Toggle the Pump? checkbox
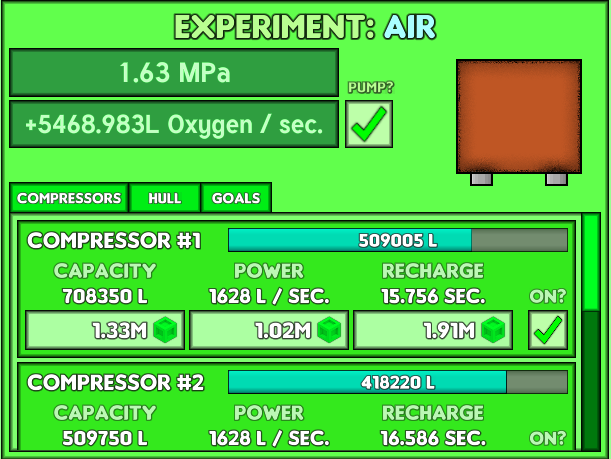The height and width of the screenshot is (459, 611). coord(369,124)
